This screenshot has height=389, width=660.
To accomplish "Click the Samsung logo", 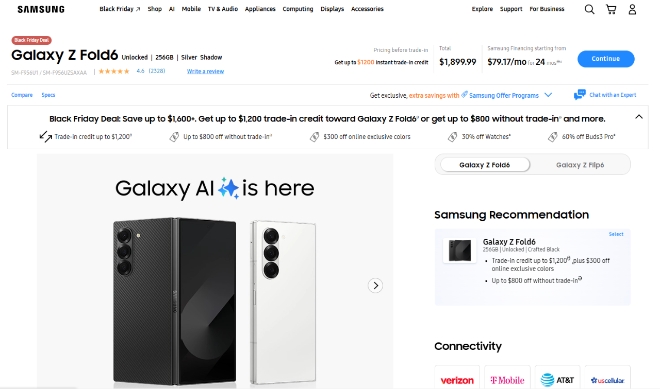I will coord(41,9).
